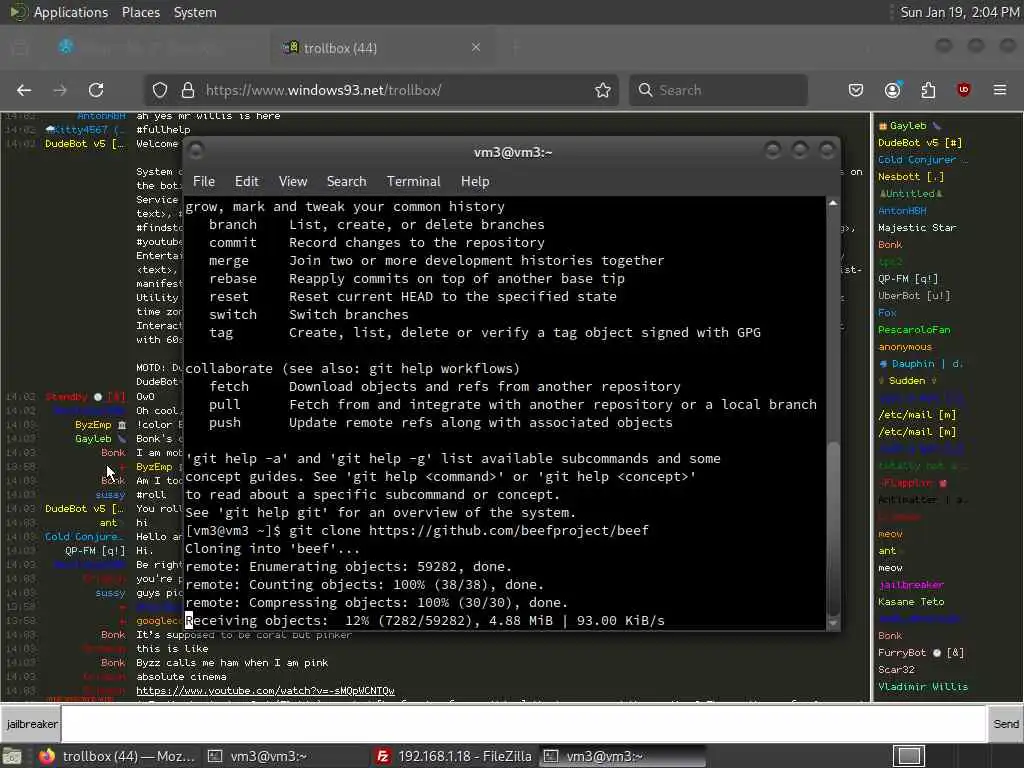1024x768 pixels.
Task: Open the terminal Help menu
Action: [x=475, y=182]
